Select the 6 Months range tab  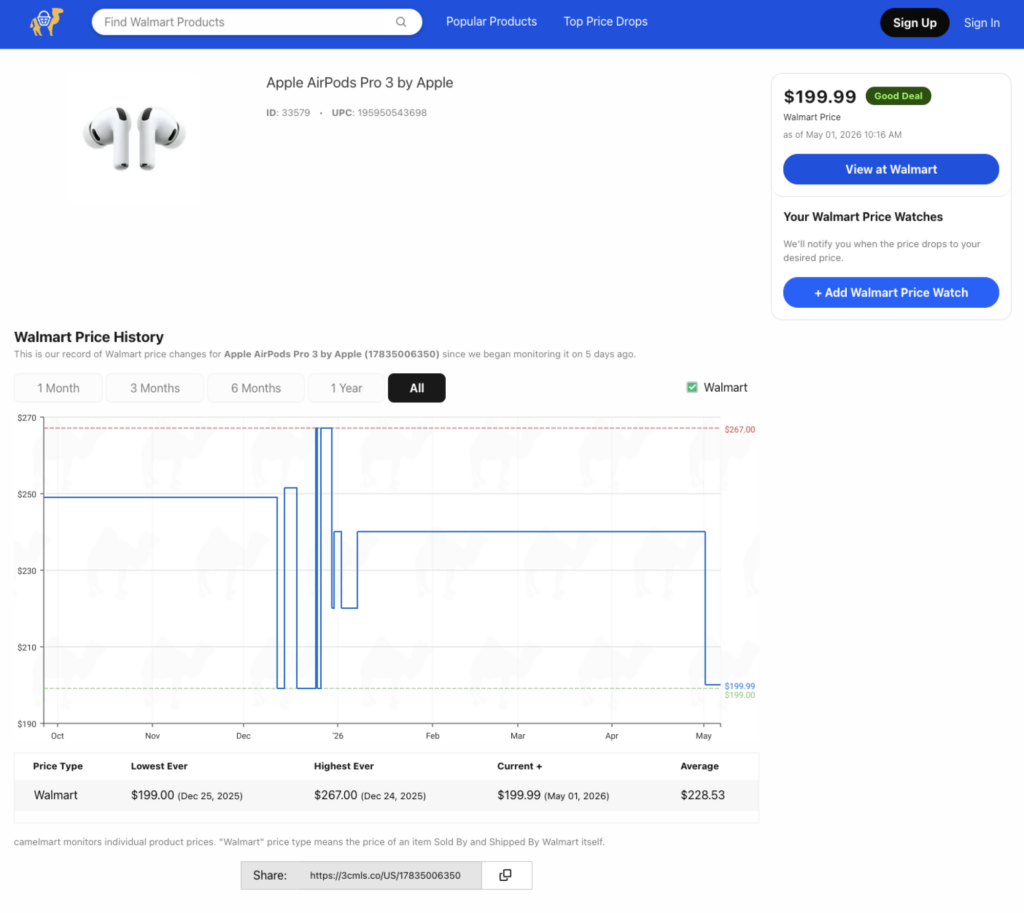pos(256,388)
